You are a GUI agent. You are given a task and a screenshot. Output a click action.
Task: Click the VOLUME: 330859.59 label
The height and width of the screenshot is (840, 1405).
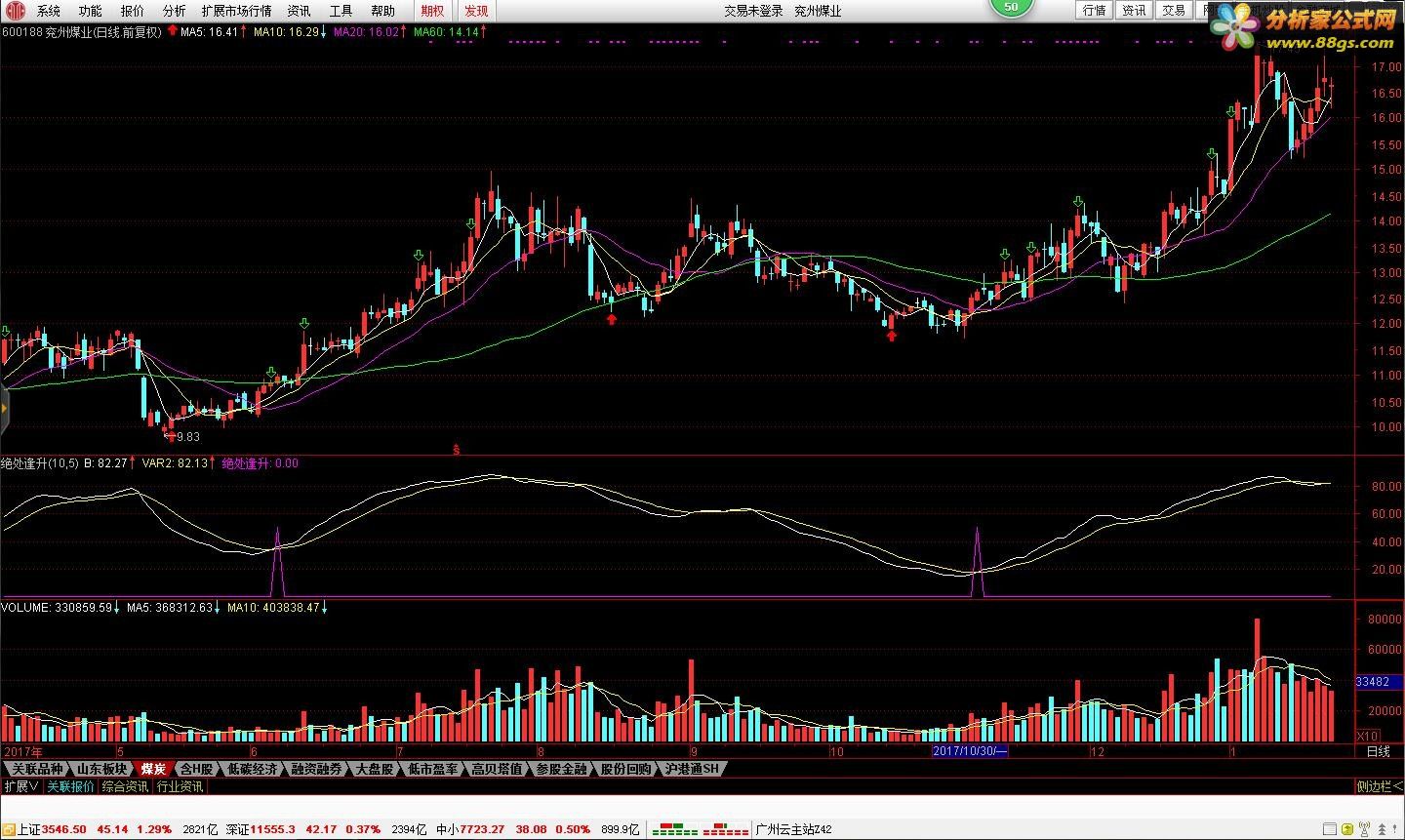click(x=57, y=608)
